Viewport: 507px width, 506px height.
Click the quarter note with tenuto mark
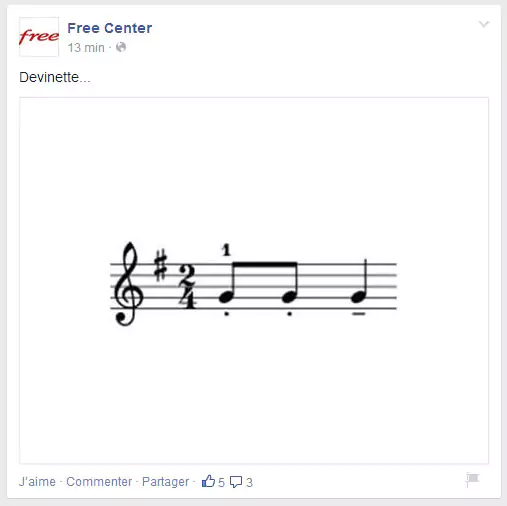(359, 287)
